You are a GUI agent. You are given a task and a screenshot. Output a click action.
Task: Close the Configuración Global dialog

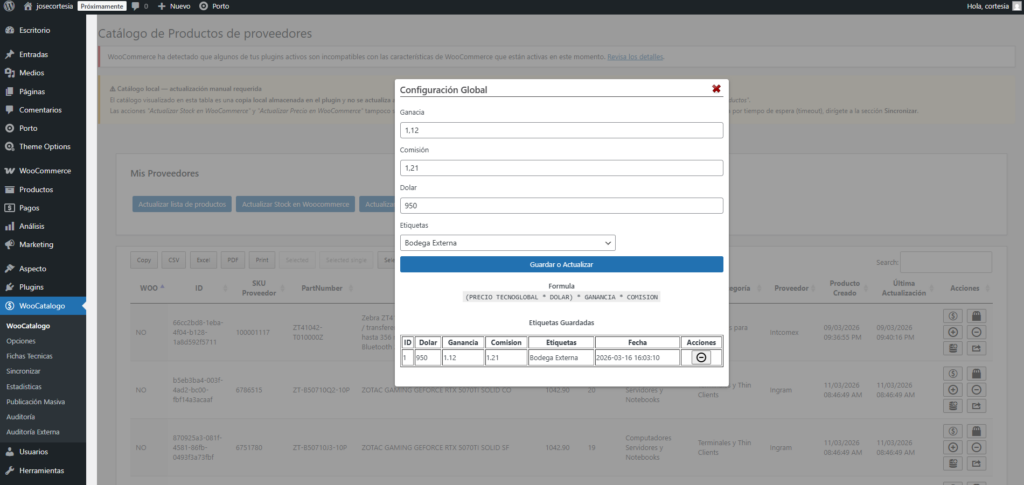click(x=716, y=89)
